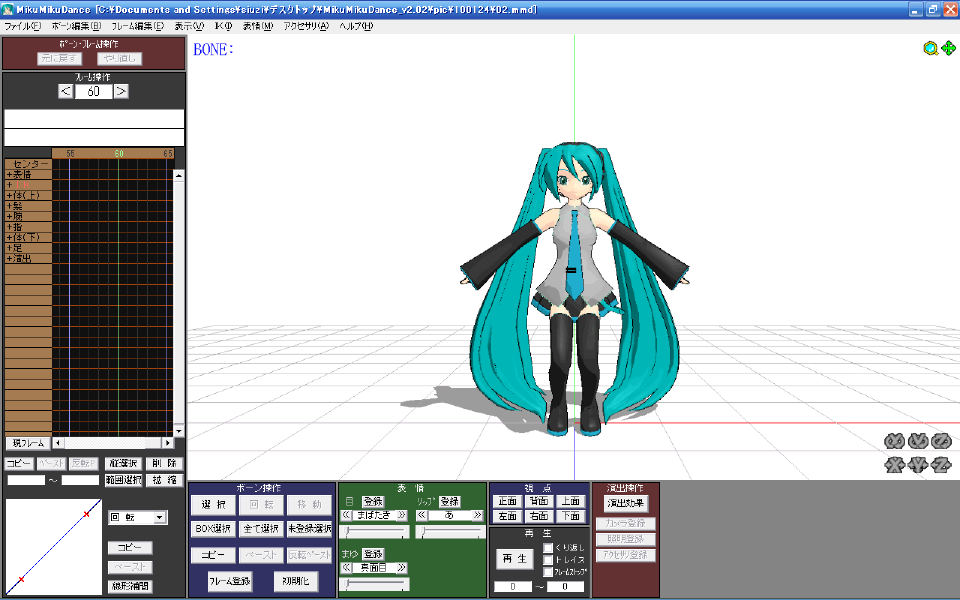Switch to 正面 front view

[x=508, y=501]
